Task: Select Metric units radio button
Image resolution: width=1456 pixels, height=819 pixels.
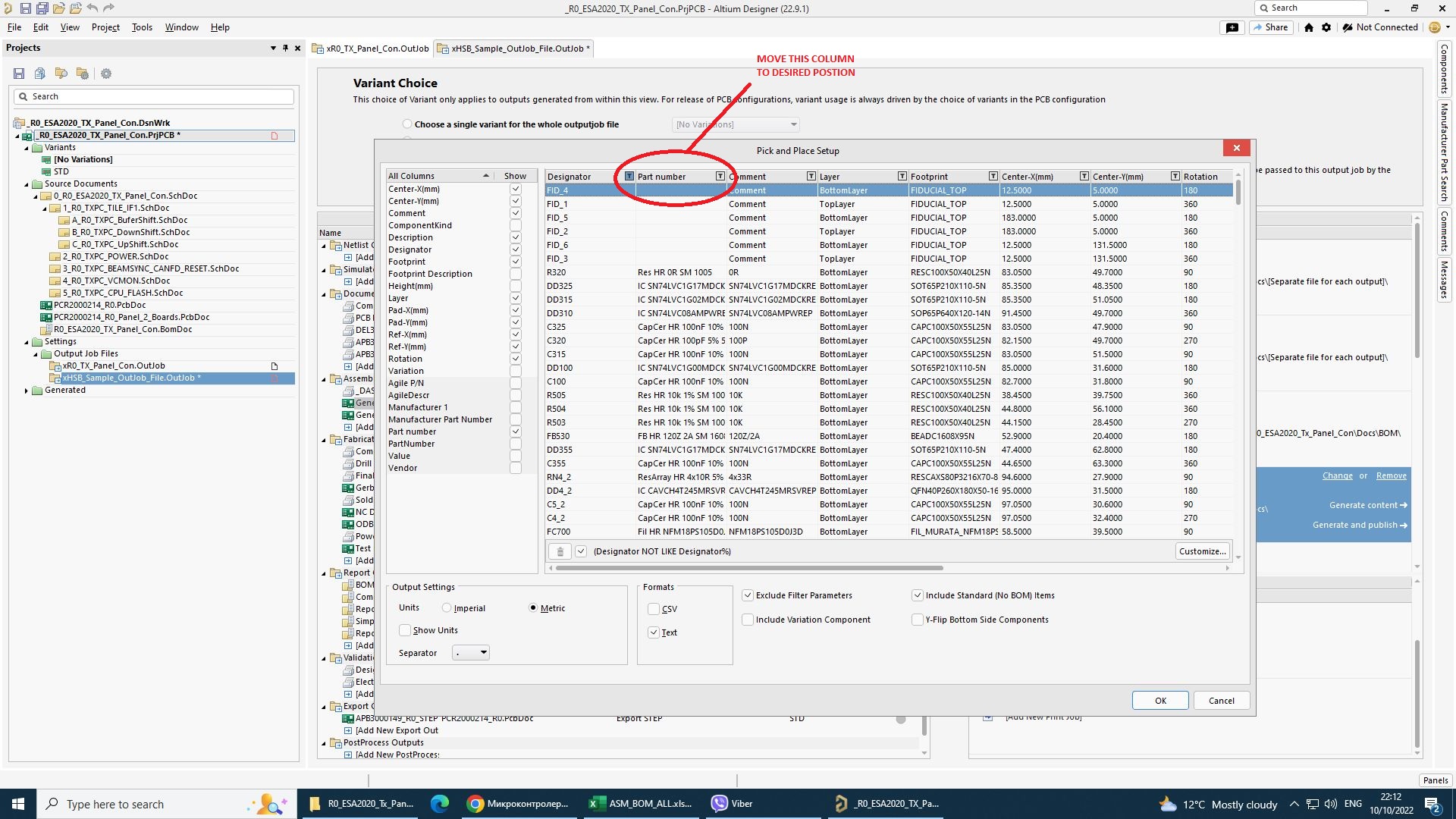Action: click(x=533, y=608)
